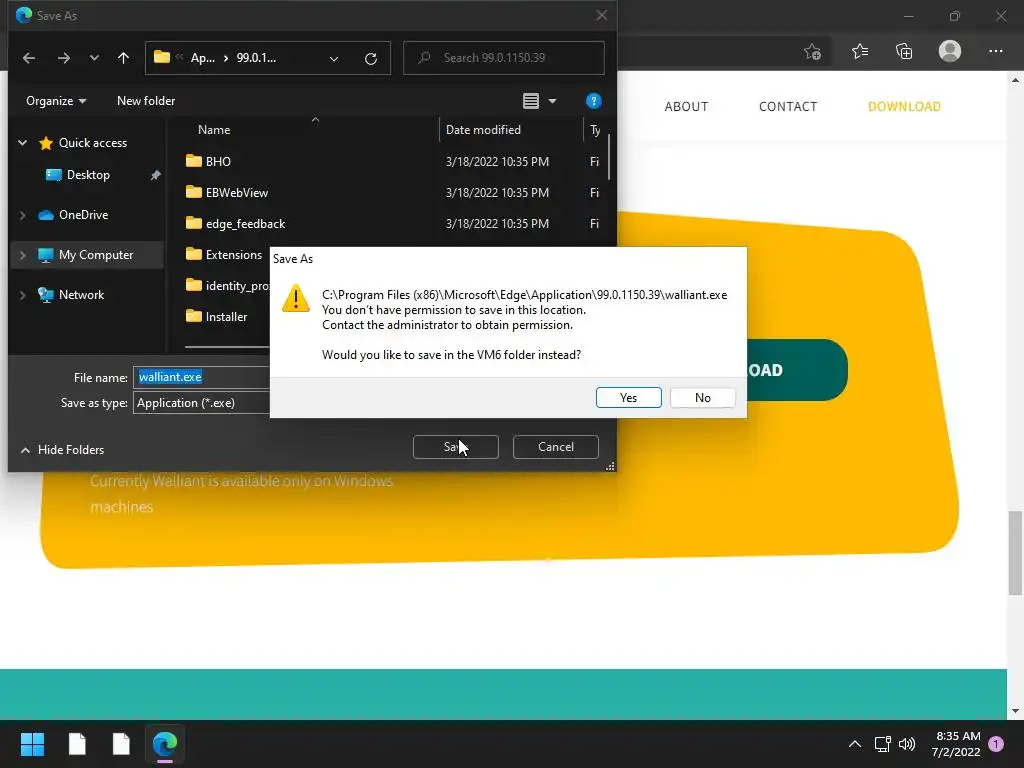The width and height of the screenshot is (1024, 768).
Task: Cancel the Save As dialog
Action: (556, 447)
